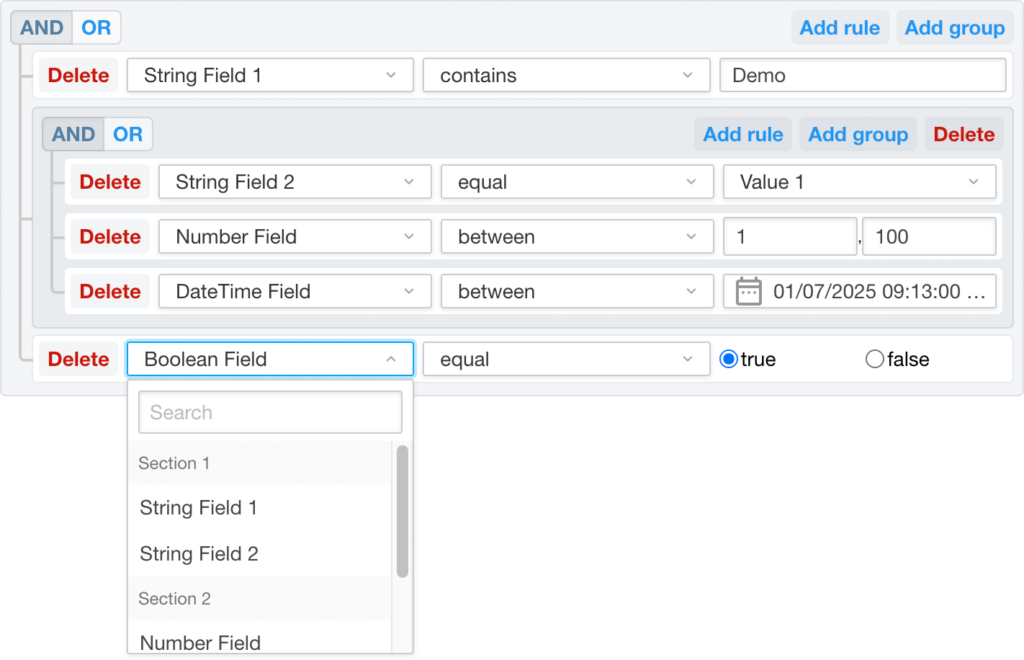The height and width of the screenshot is (660, 1024).
Task: Toggle the nested group AND condition
Action: tap(73, 135)
